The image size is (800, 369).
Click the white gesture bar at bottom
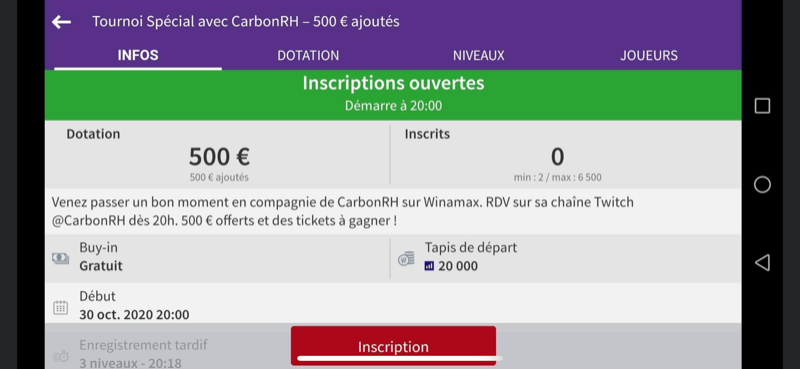coord(399,358)
